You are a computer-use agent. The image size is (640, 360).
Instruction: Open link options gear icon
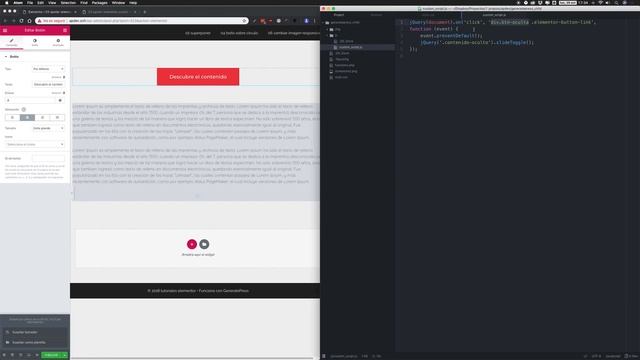coord(60,100)
